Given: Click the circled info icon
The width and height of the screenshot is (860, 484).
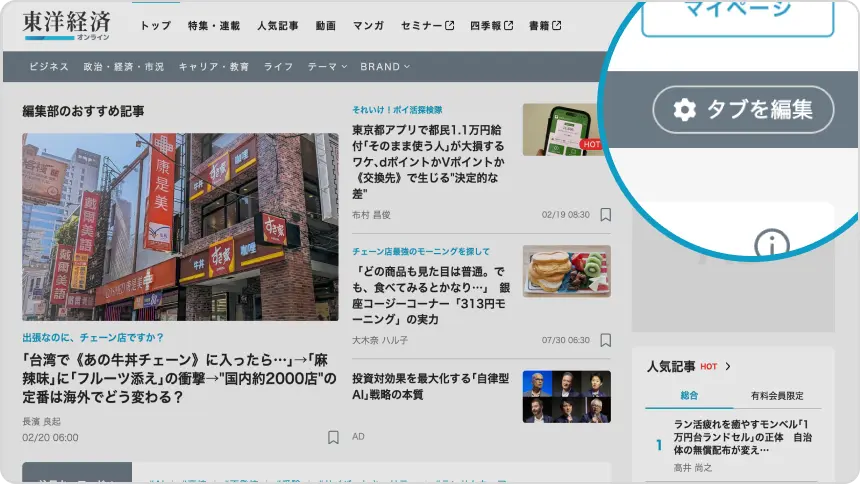Looking at the screenshot, I should click(771, 245).
